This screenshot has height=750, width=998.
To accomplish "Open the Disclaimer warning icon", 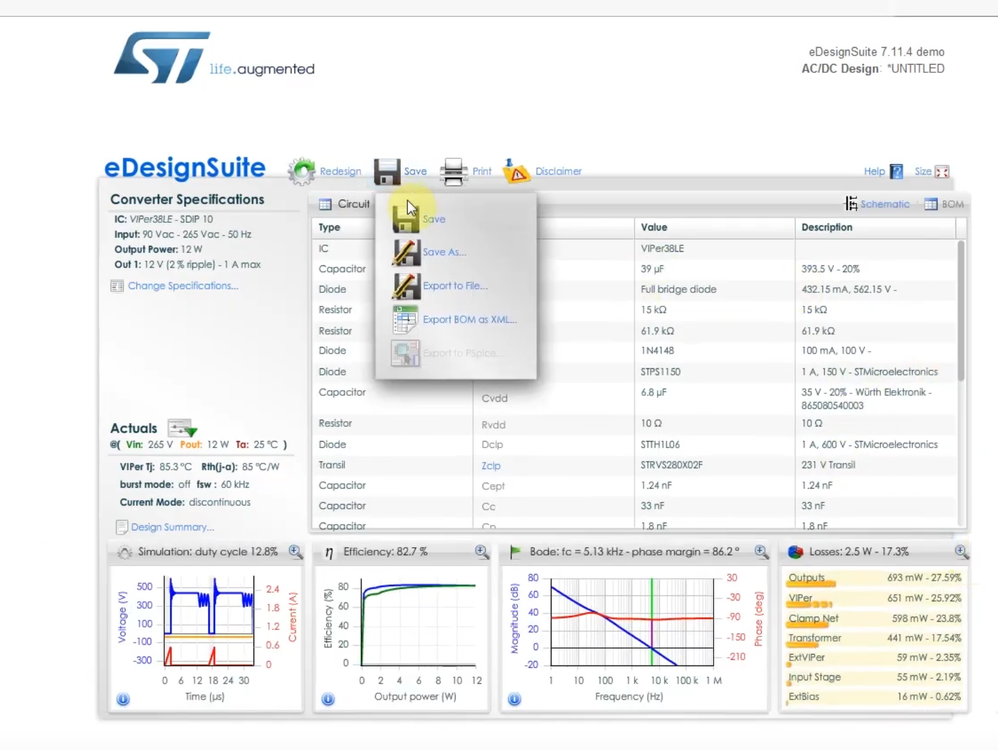I will click(516, 171).
